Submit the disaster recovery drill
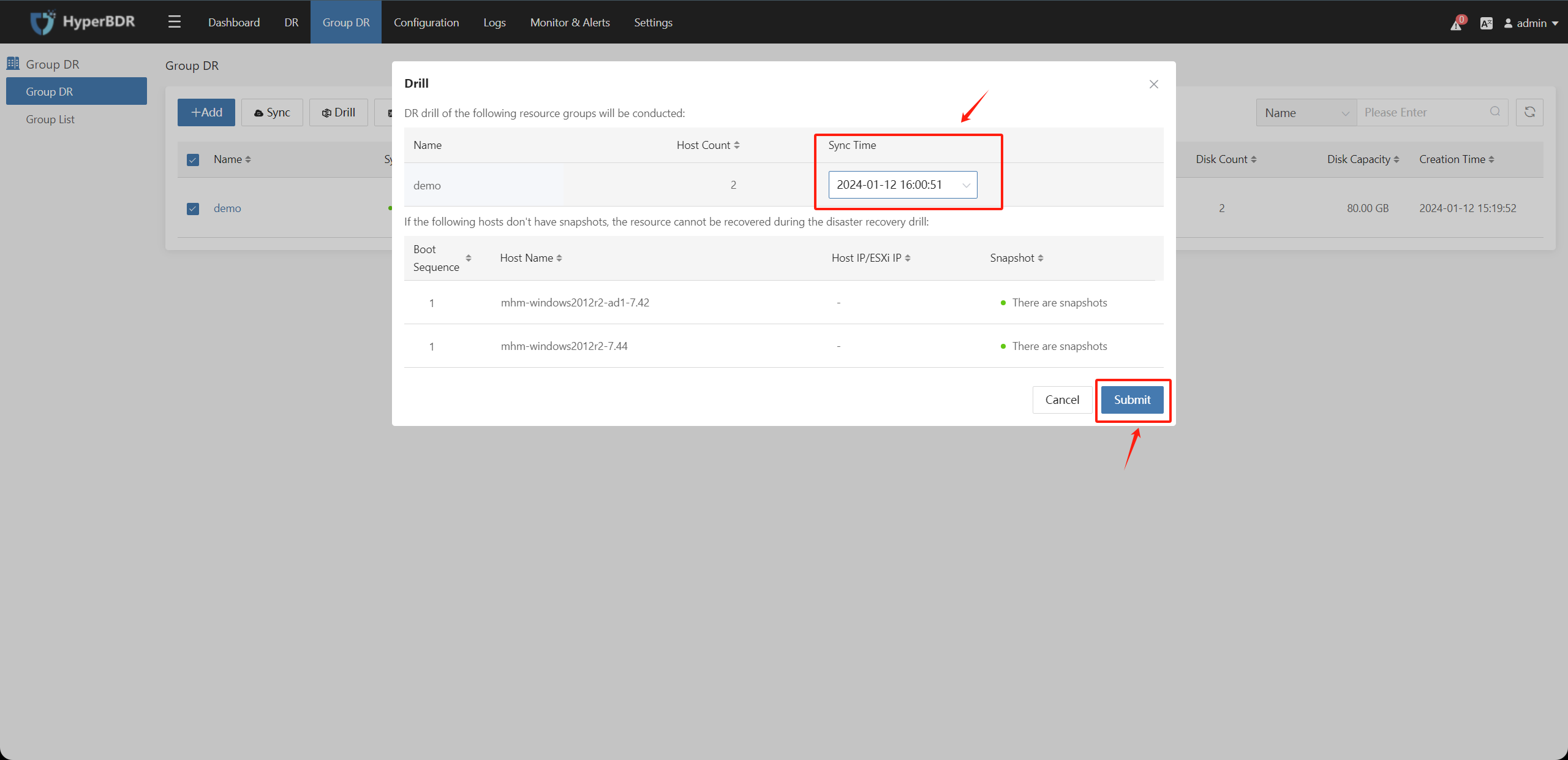 click(1132, 400)
